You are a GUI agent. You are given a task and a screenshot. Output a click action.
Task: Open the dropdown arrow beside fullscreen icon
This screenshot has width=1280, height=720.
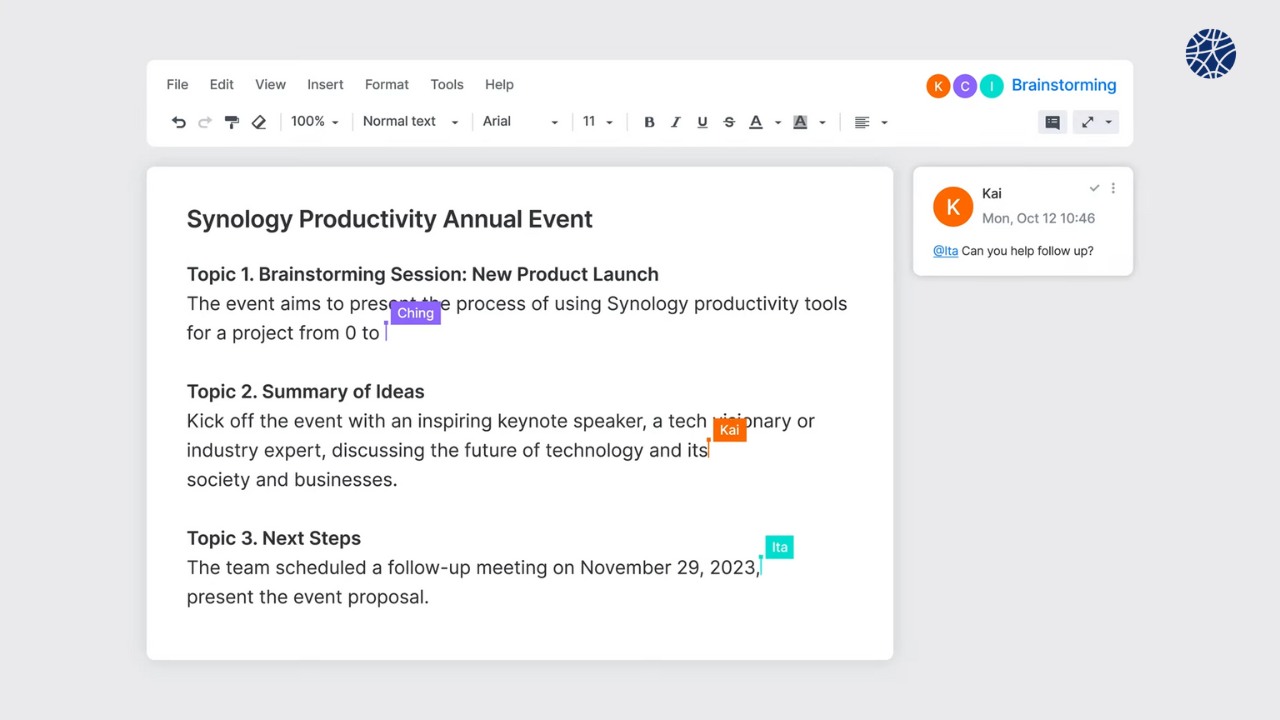1108,123
